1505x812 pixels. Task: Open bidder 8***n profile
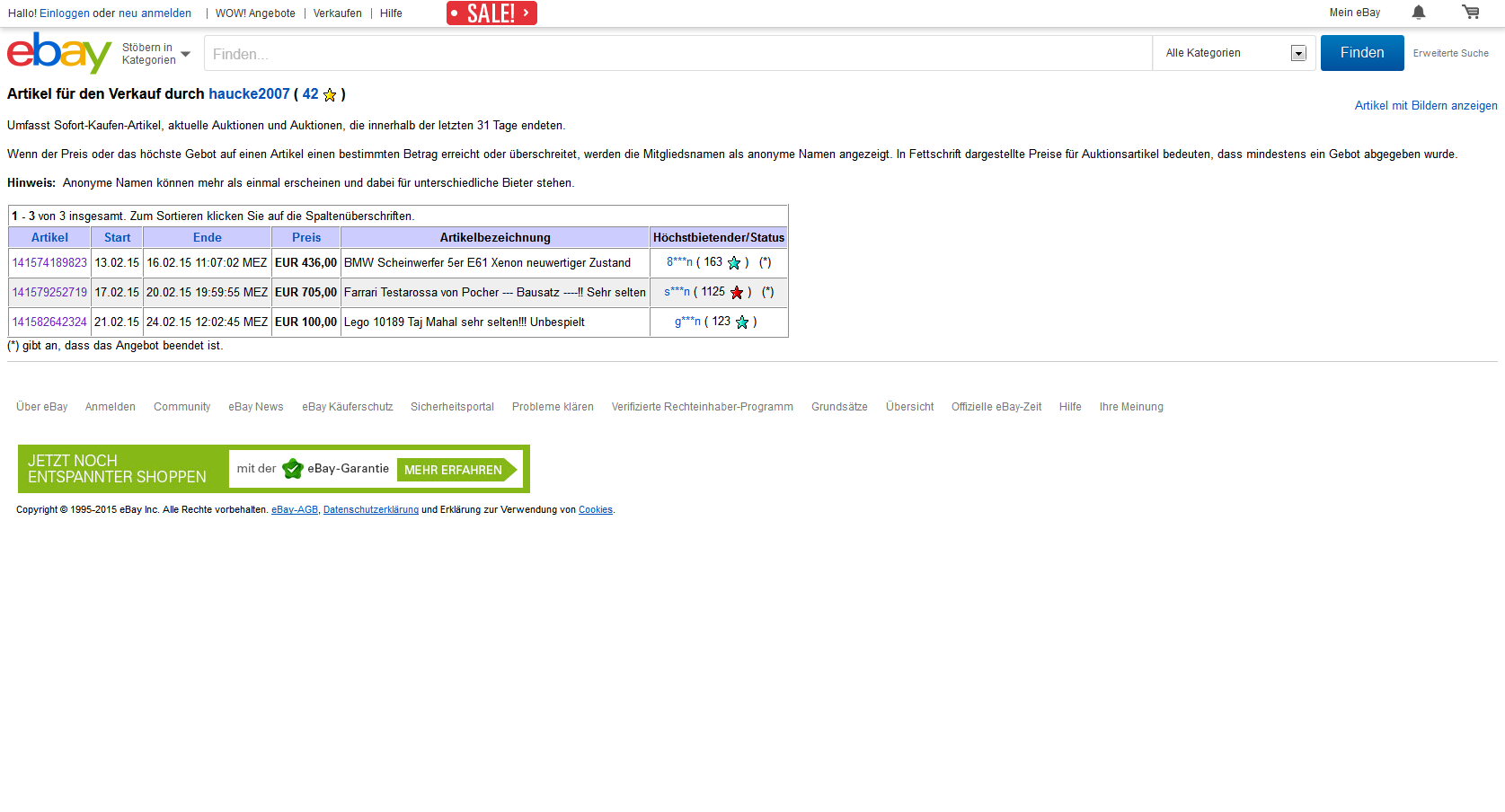pyautogui.click(x=679, y=262)
